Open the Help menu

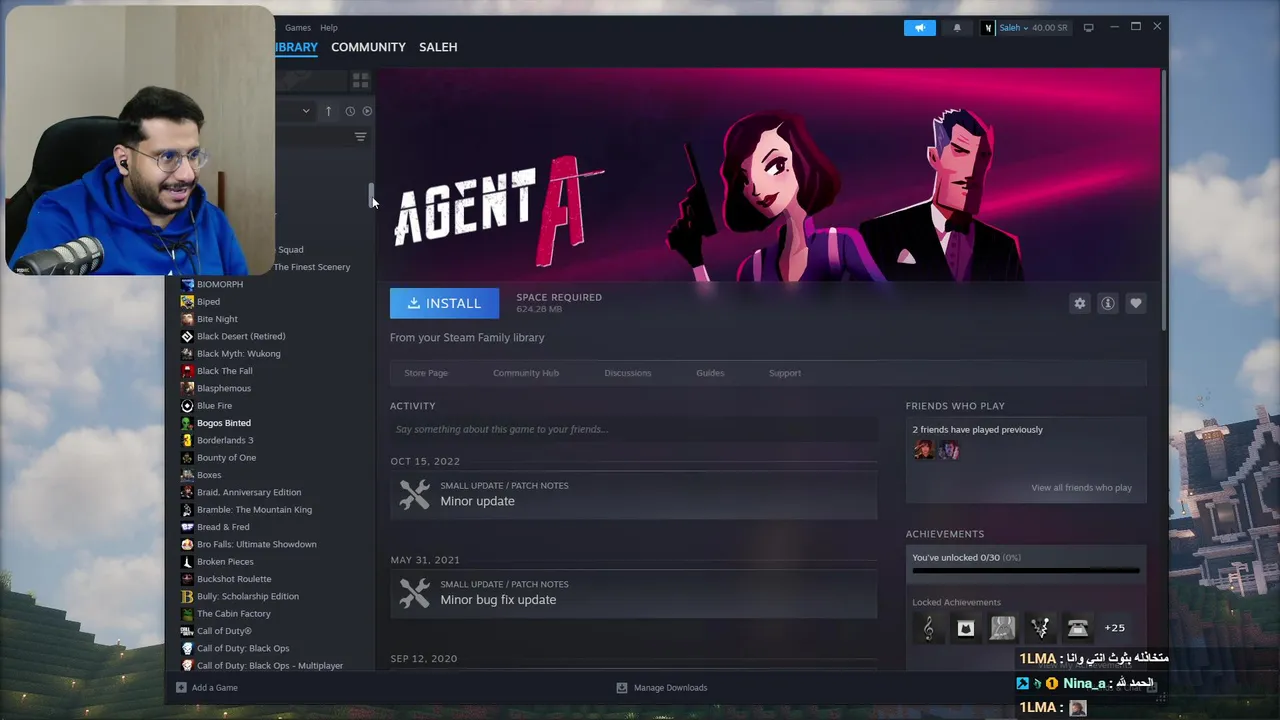tap(329, 28)
